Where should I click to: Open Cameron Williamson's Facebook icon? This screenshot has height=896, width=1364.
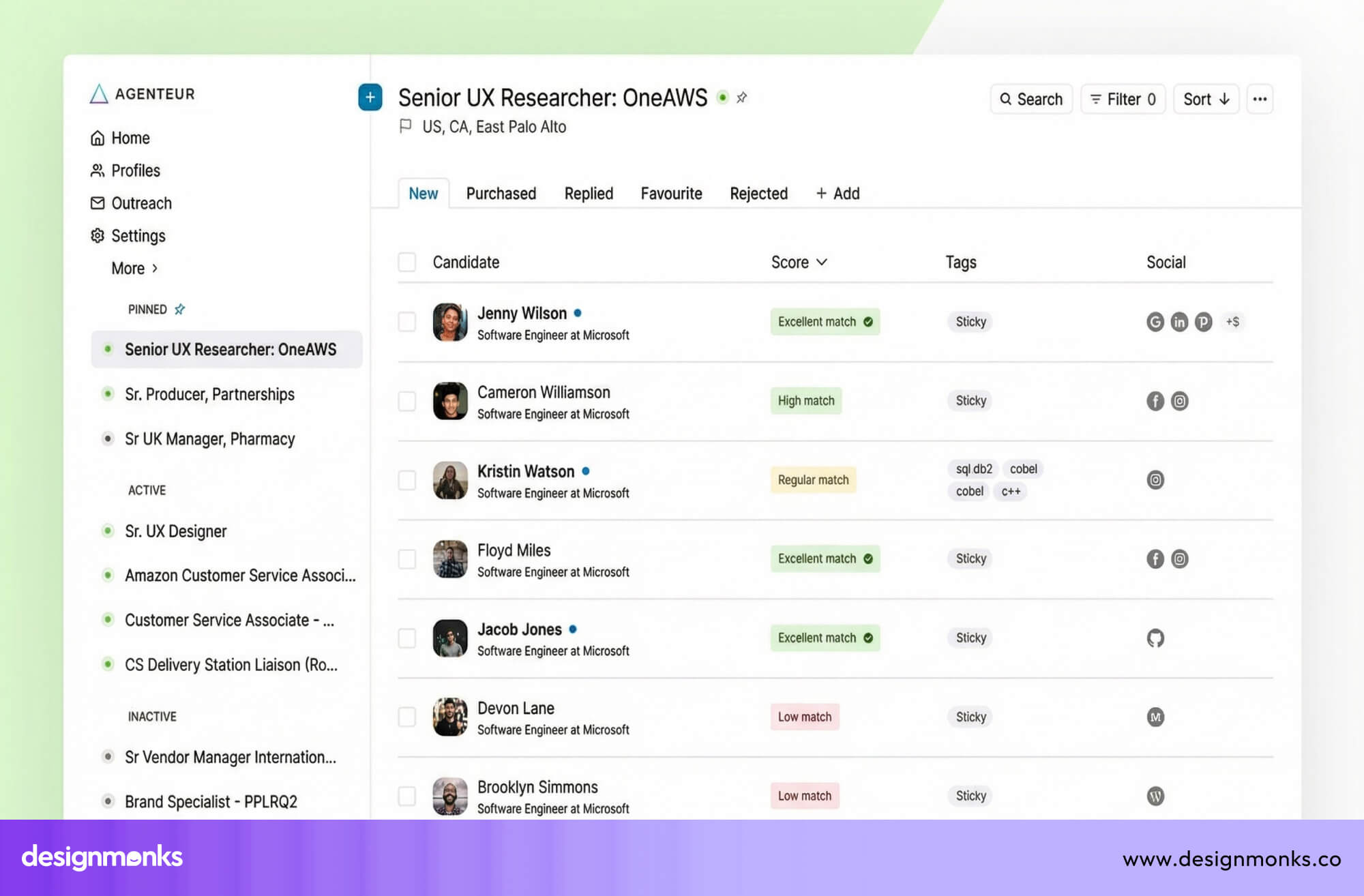(1155, 401)
